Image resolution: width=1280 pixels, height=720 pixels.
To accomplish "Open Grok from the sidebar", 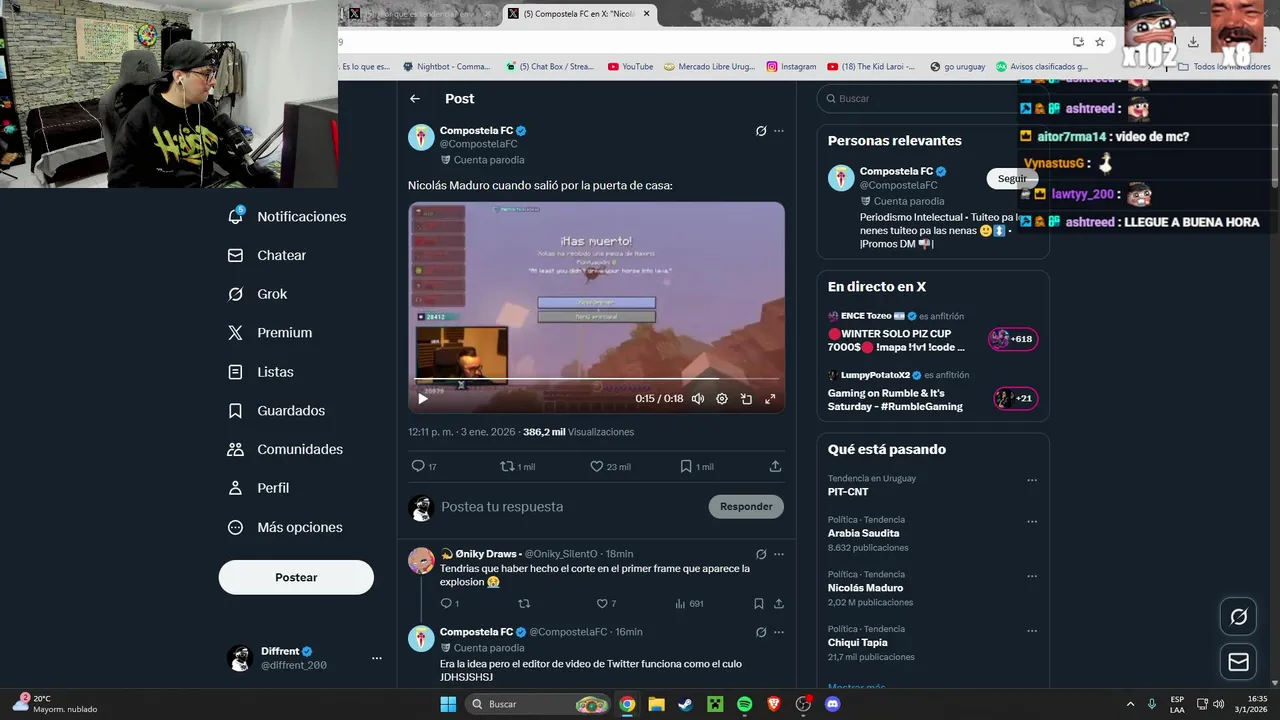I will [x=258, y=294].
